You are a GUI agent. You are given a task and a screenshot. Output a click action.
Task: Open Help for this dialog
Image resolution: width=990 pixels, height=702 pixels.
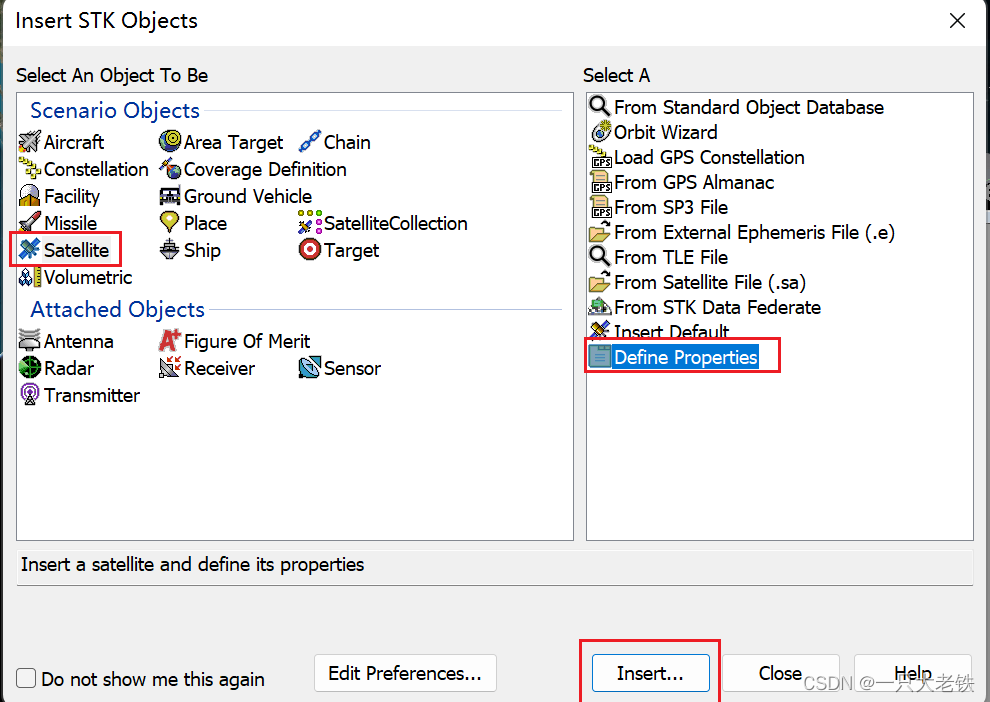912,674
